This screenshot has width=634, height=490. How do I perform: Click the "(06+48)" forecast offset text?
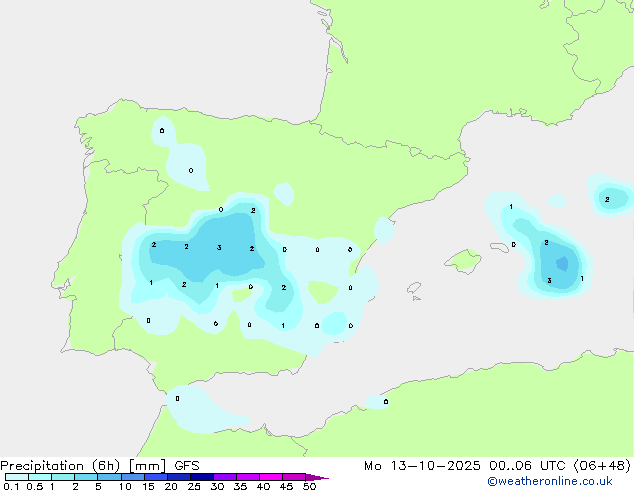(x=602, y=466)
